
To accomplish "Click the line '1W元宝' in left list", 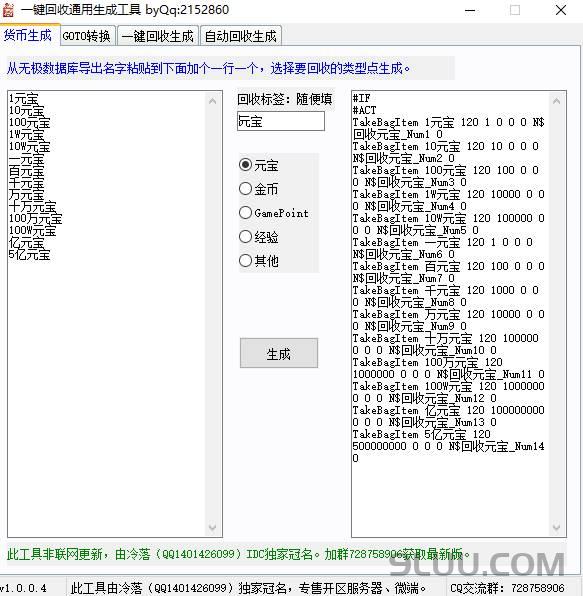I will [27, 135].
